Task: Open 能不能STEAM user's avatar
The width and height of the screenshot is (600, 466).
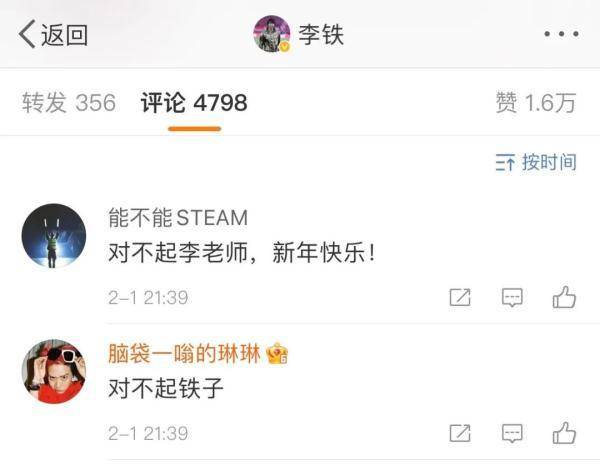Action: pyautogui.click(x=54, y=236)
